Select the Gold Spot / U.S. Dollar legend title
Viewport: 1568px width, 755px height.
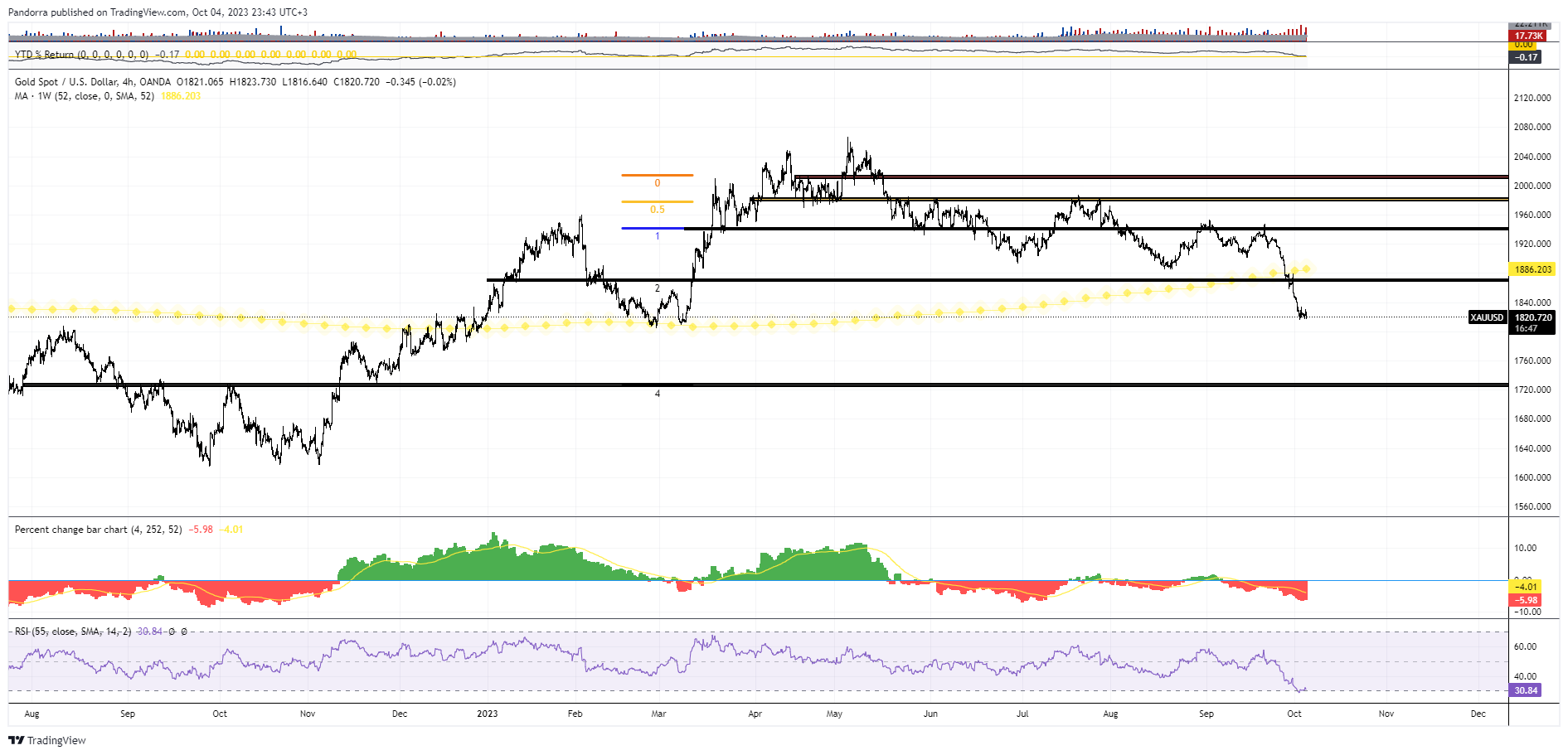coord(93,82)
